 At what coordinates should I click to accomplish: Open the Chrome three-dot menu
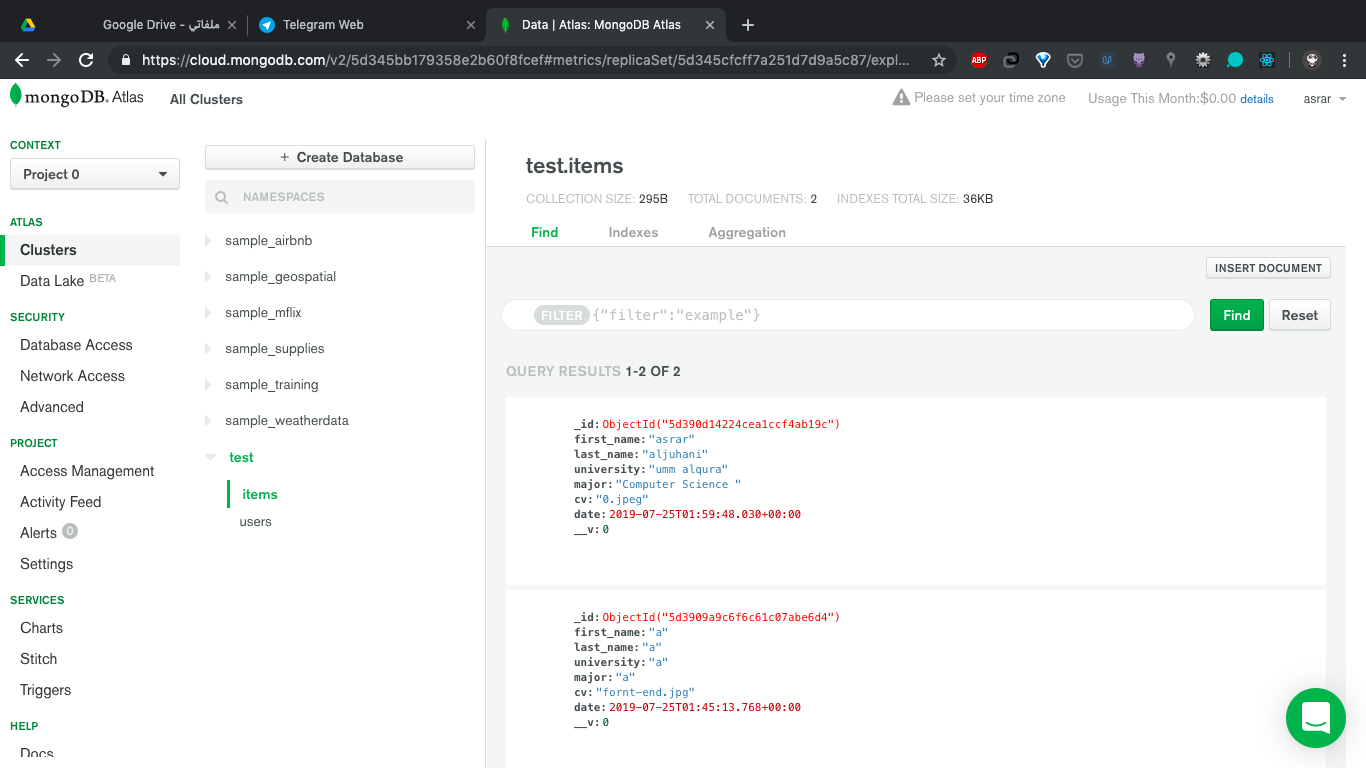click(x=1344, y=60)
